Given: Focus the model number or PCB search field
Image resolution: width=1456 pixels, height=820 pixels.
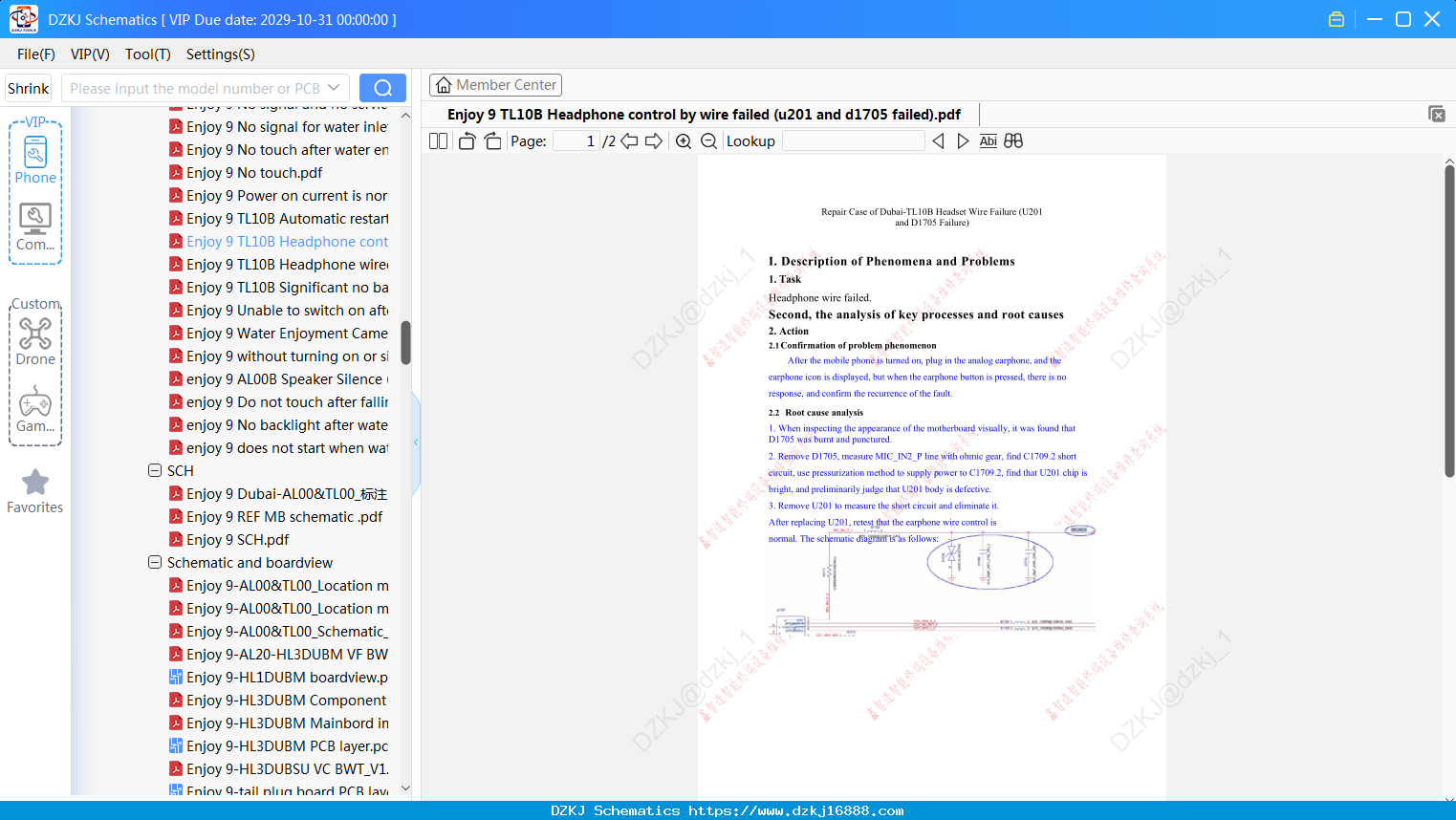Looking at the screenshot, I should click(x=195, y=88).
